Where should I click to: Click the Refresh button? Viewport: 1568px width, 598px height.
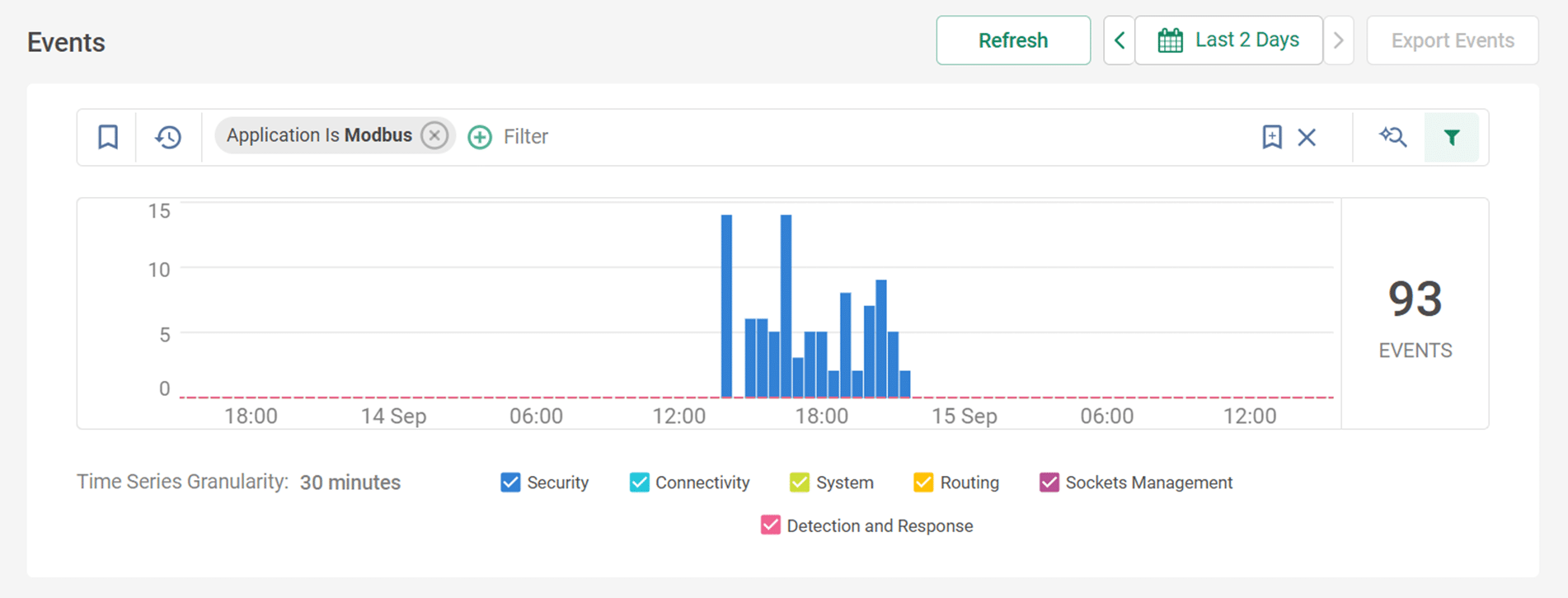click(1012, 40)
